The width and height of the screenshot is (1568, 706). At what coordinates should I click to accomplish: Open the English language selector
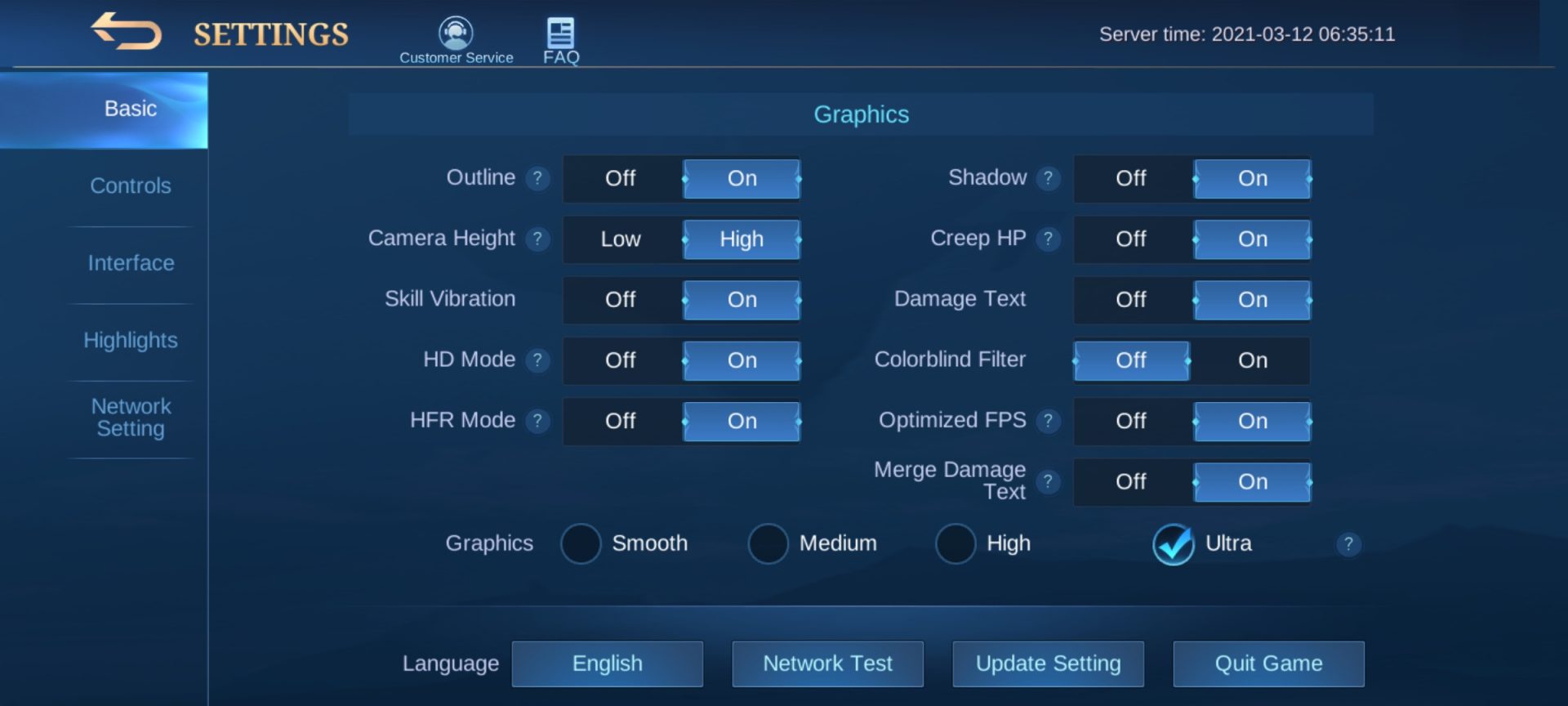click(x=607, y=664)
